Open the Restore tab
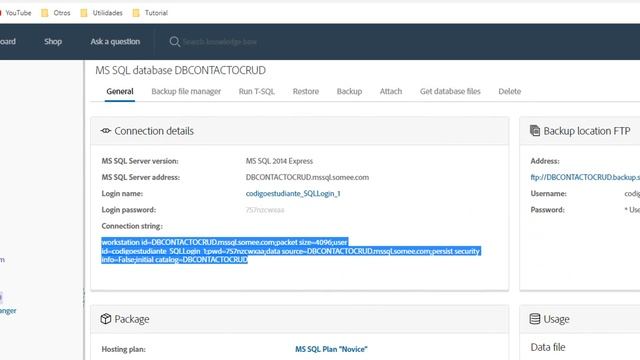The height and width of the screenshot is (360, 640). click(x=306, y=91)
